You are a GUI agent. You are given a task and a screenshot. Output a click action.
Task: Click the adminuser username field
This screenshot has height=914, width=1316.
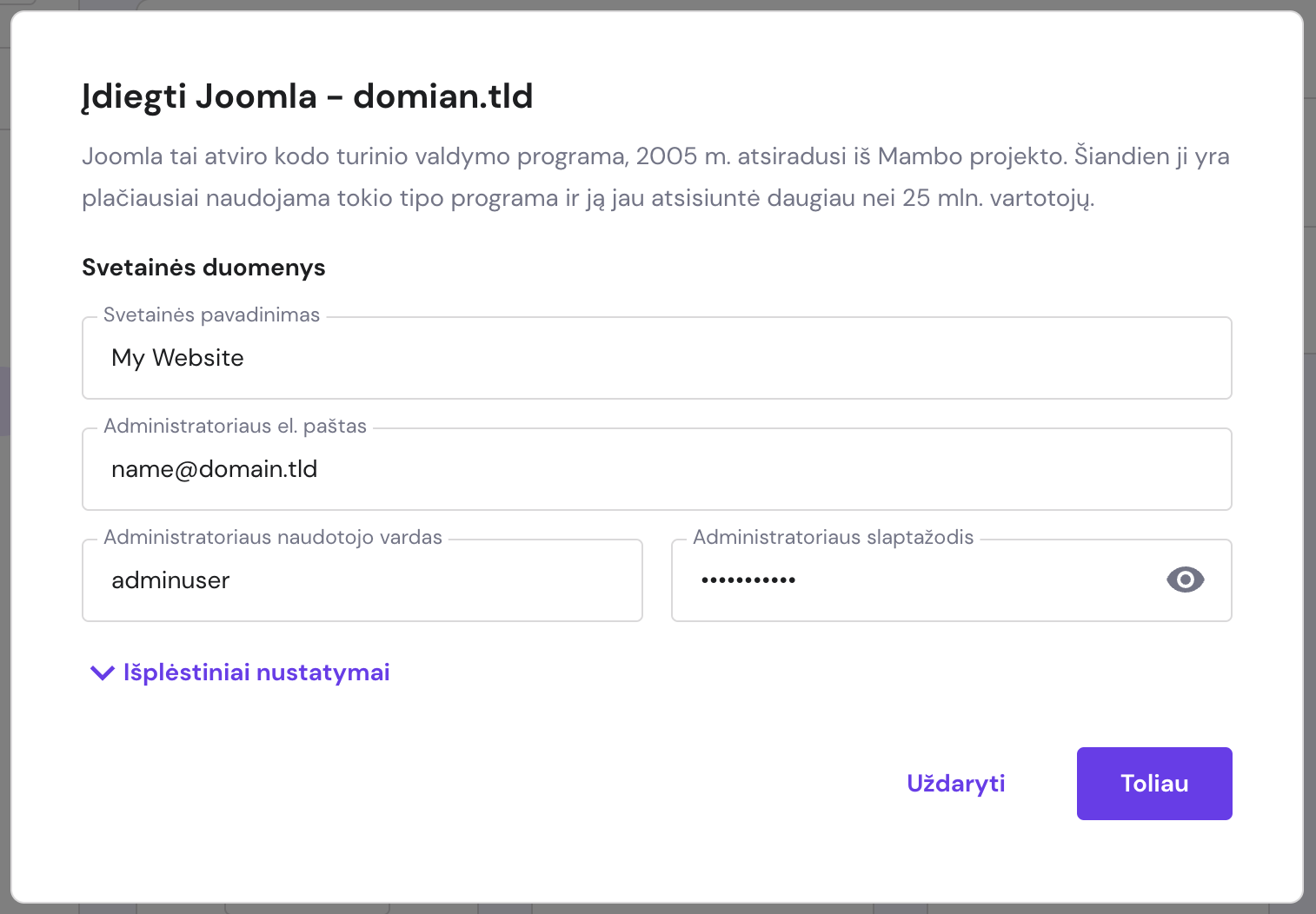pyautogui.click(x=362, y=580)
